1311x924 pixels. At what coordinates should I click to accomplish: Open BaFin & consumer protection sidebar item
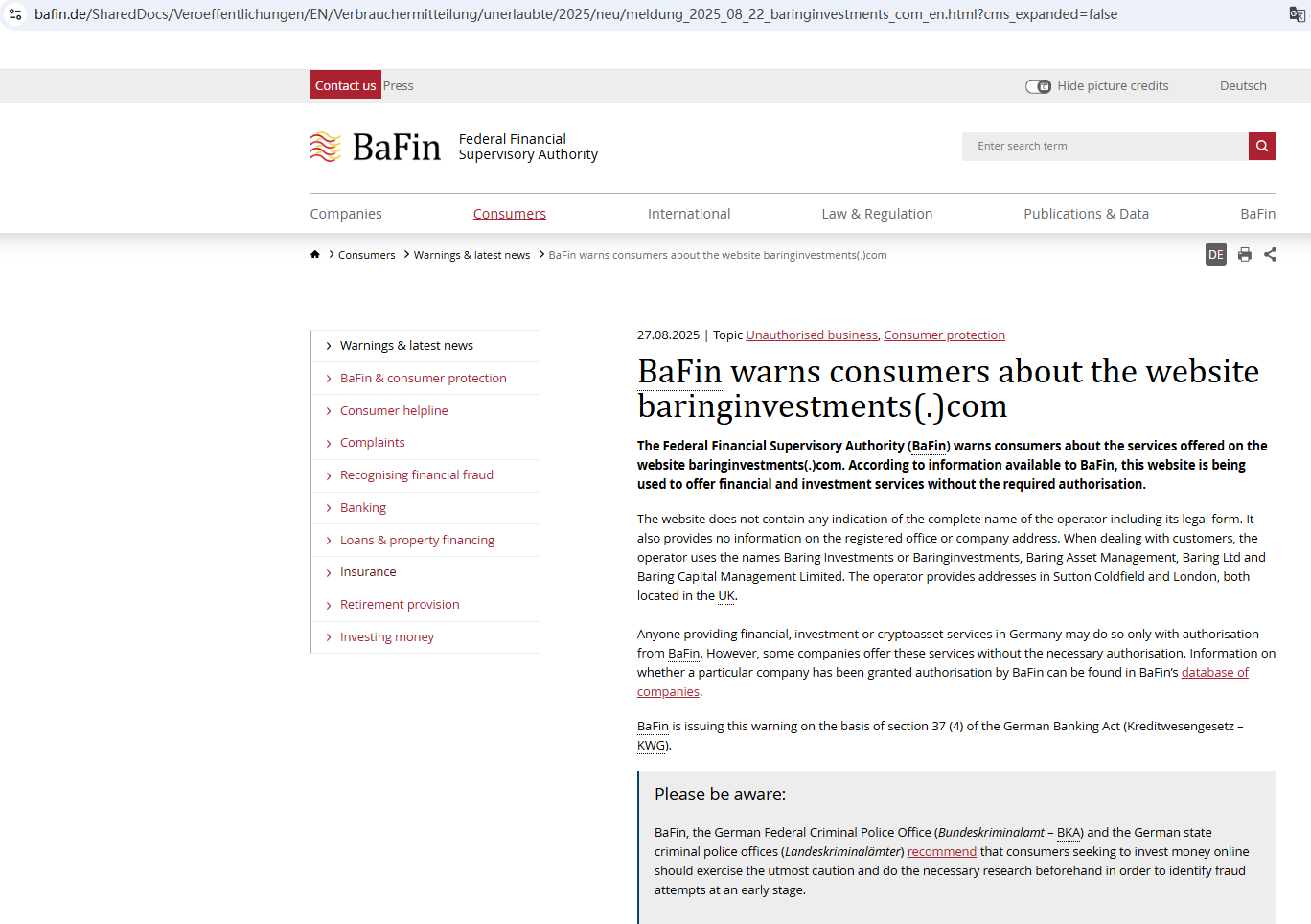point(425,379)
